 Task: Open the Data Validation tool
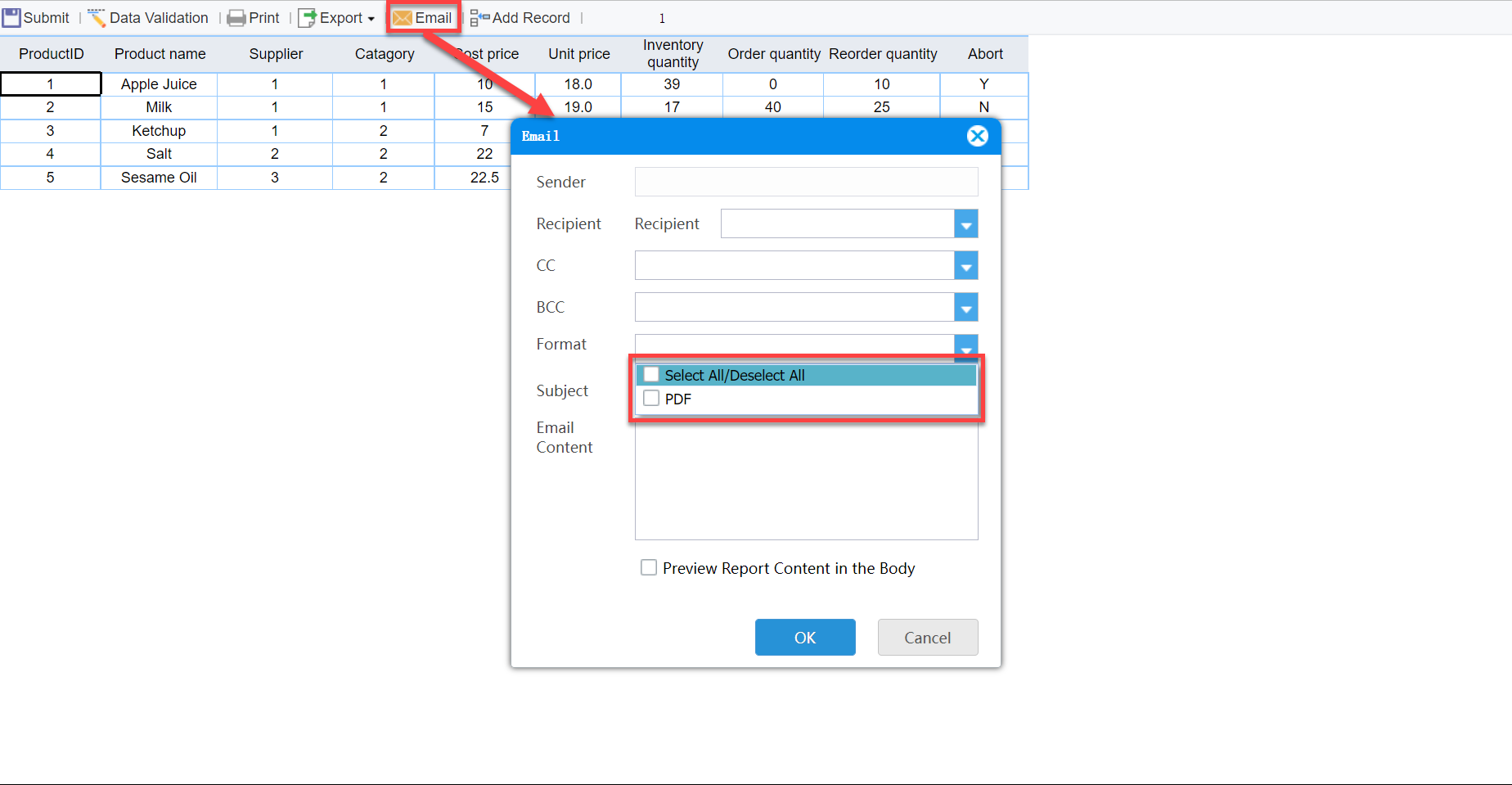[148, 18]
